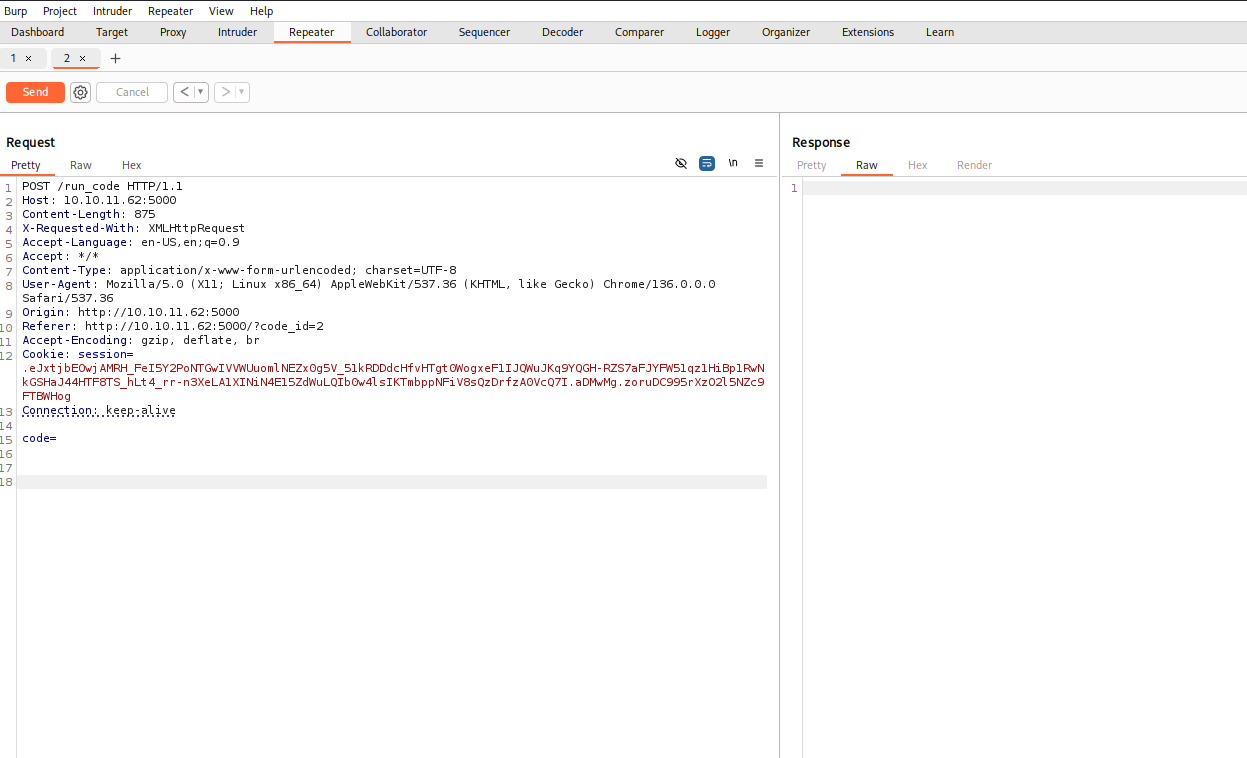This screenshot has width=1247, height=758.
Task: Toggle showing non-printable \n characters
Action: (x=733, y=163)
